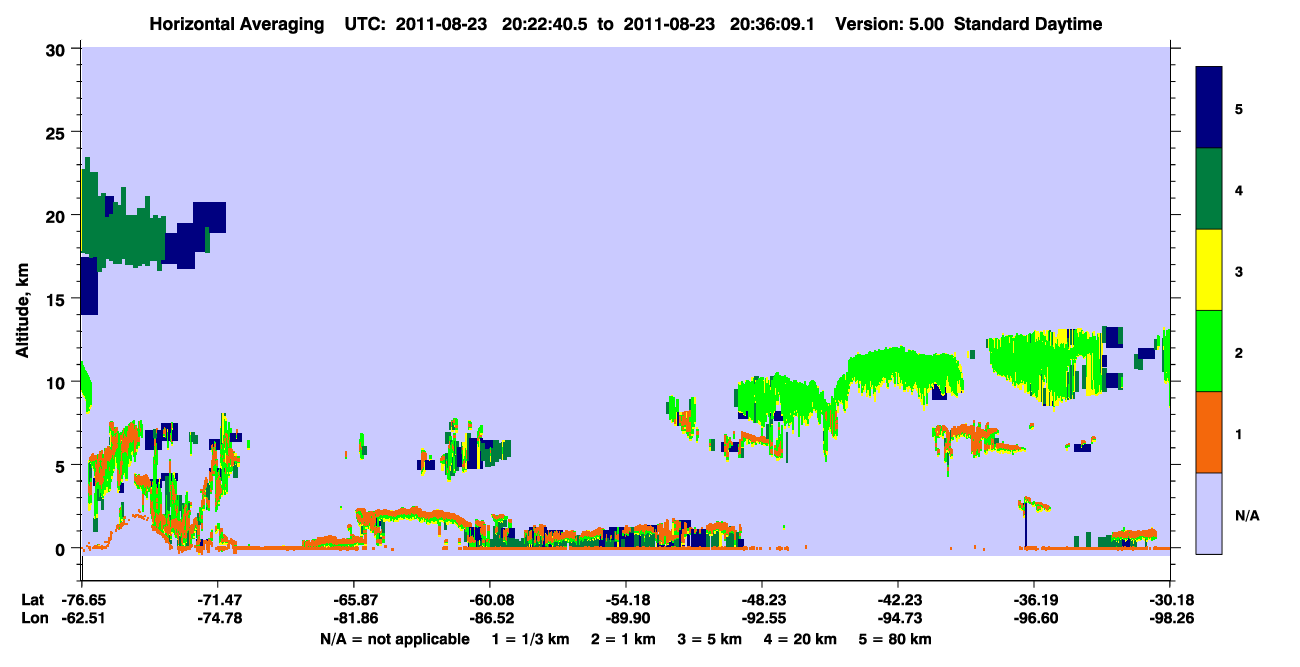The height and width of the screenshot is (667, 1300).
Task: Click latitude value -76.65
Action: pyautogui.click(x=82, y=599)
